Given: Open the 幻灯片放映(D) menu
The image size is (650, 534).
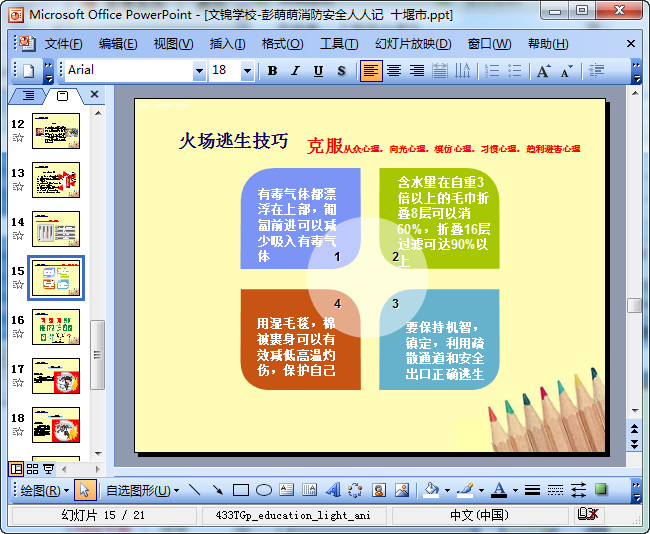Looking at the screenshot, I should 413,44.
